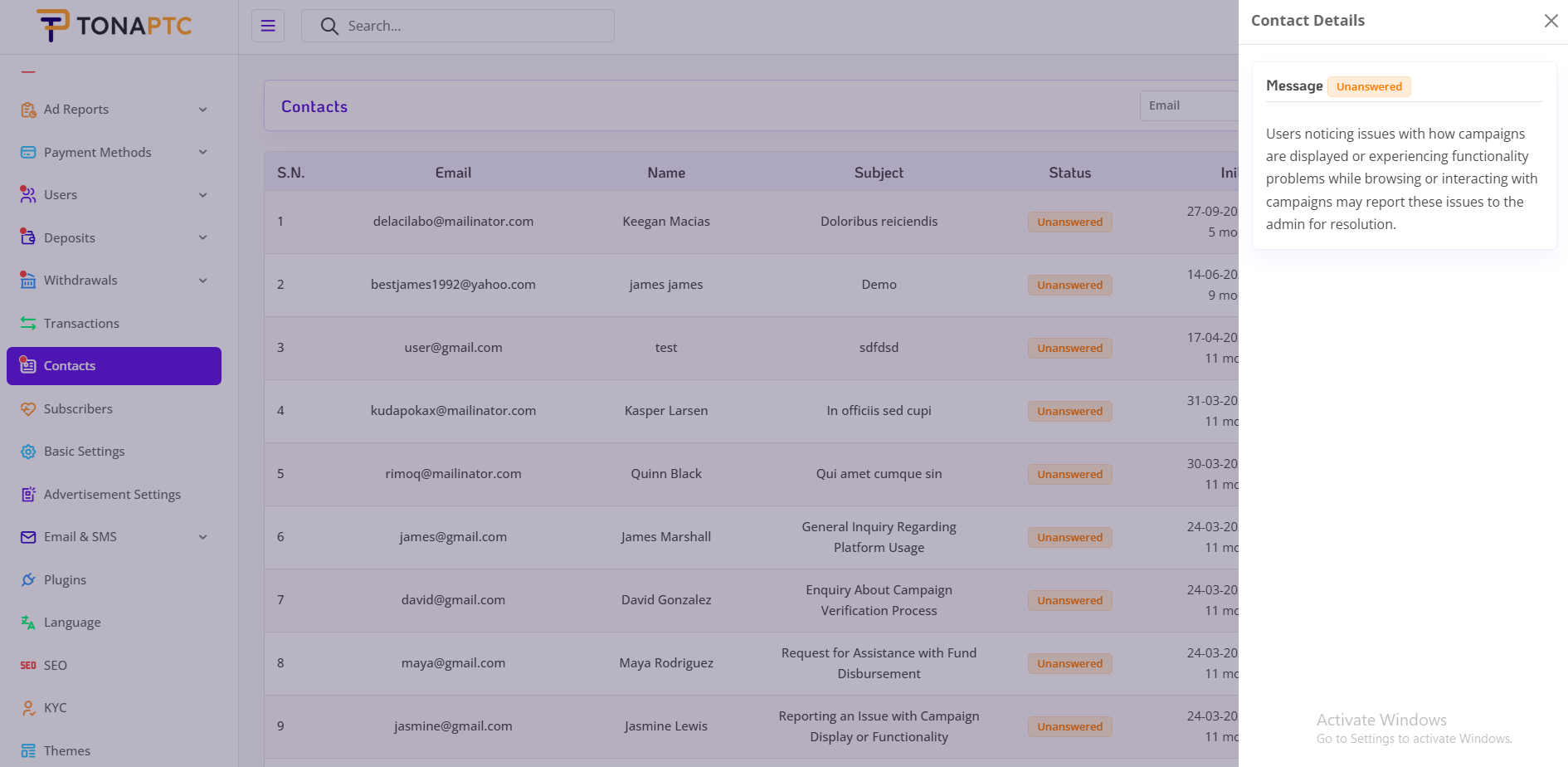The image size is (1568, 767).
Task: Click the Unanswered status for Kasper Larsen
Action: point(1069,411)
